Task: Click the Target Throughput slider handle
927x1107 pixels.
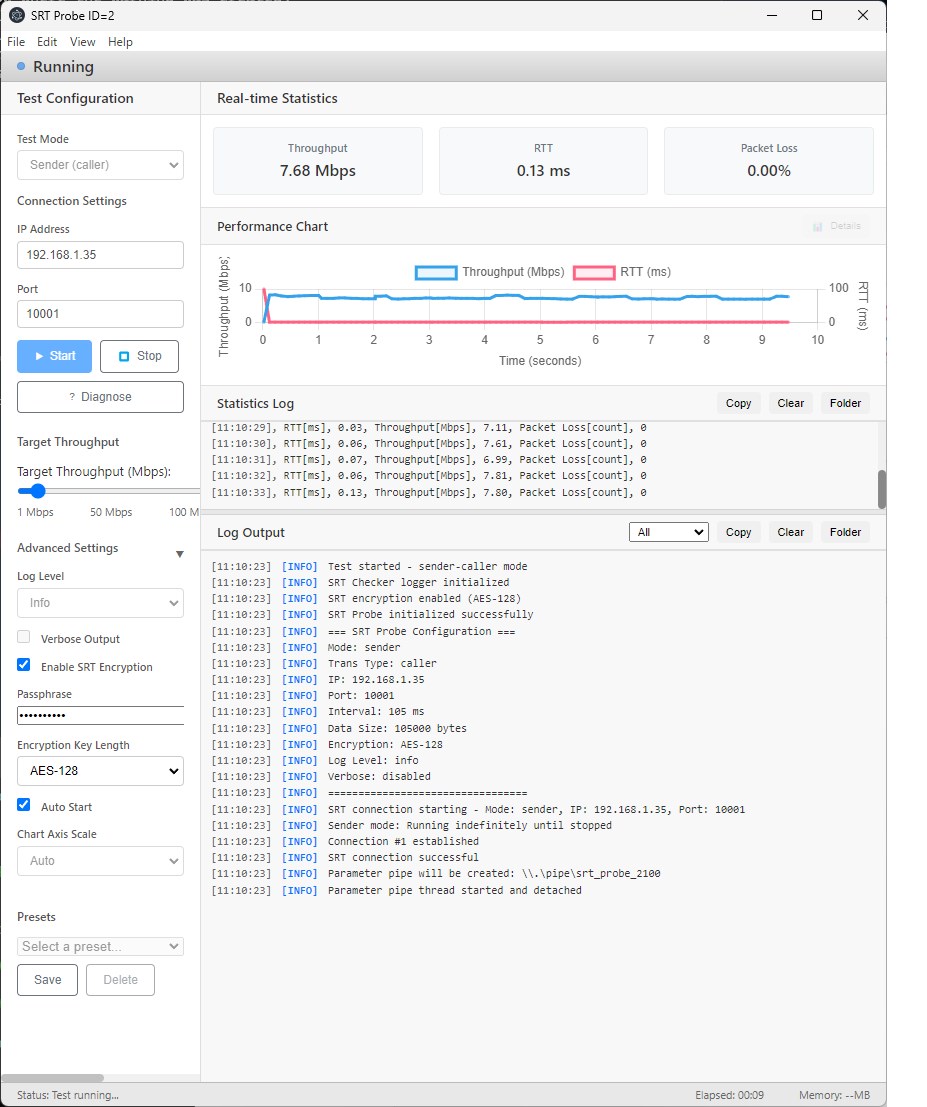Action: (37, 491)
